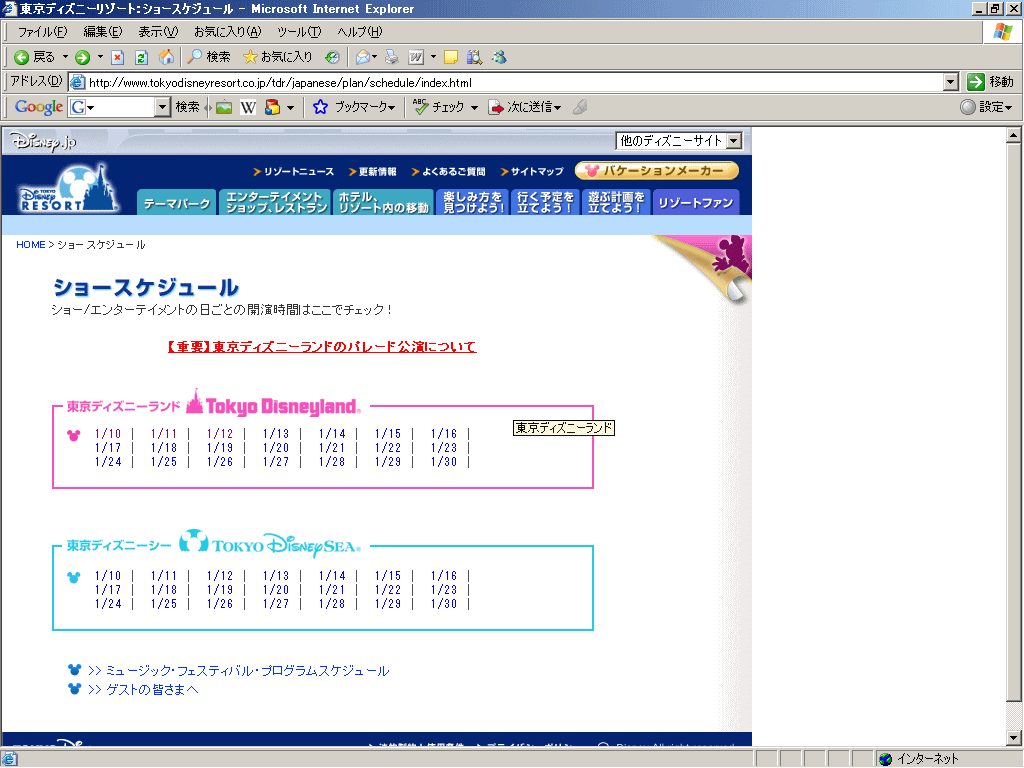Click the Mail envelope icon
This screenshot has height=768, width=1024.
(362, 57)
